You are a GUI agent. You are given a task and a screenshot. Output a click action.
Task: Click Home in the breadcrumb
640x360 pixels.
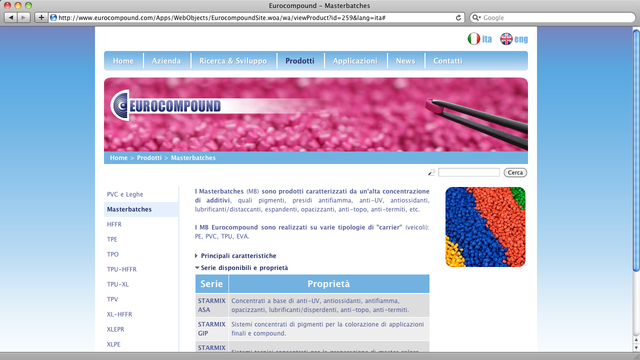(118, 158)
